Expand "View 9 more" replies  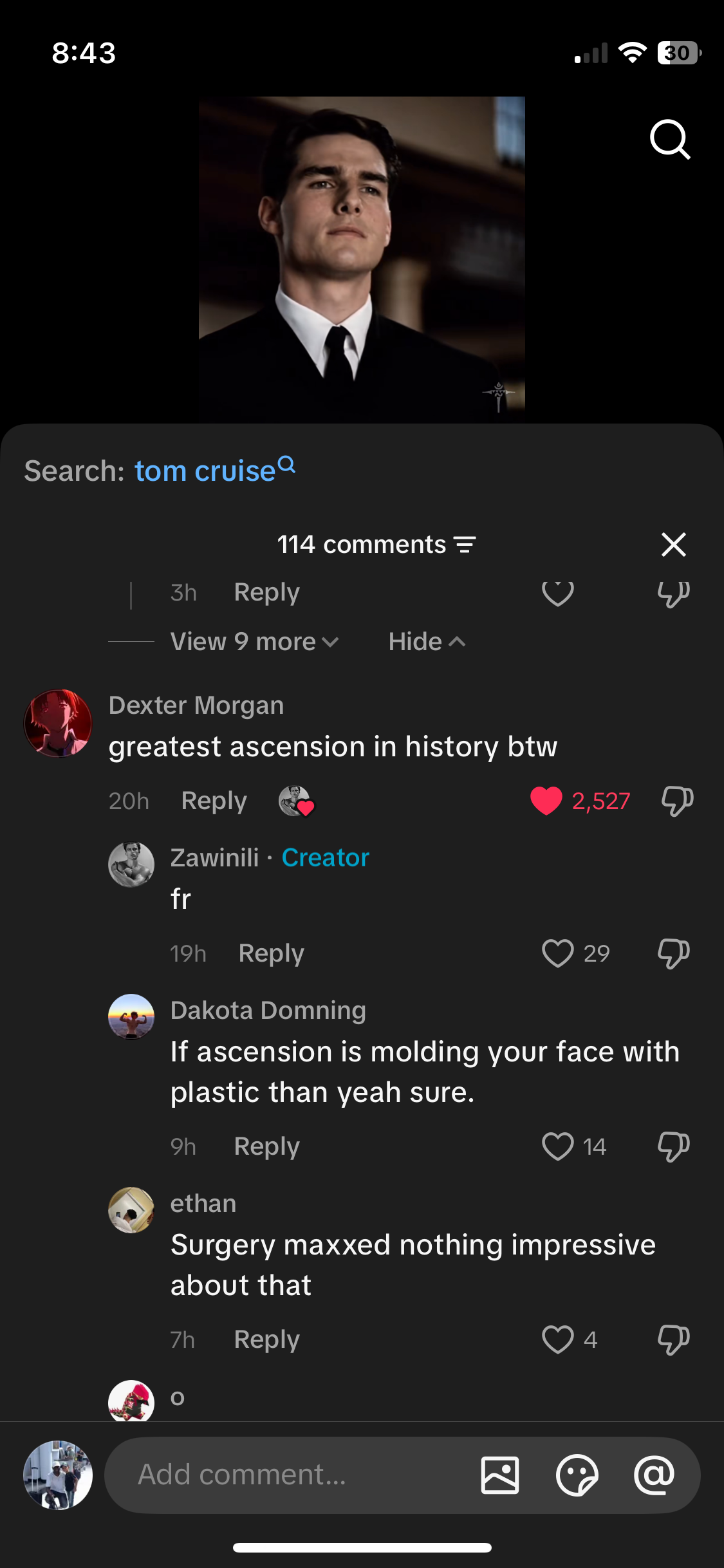254,642
